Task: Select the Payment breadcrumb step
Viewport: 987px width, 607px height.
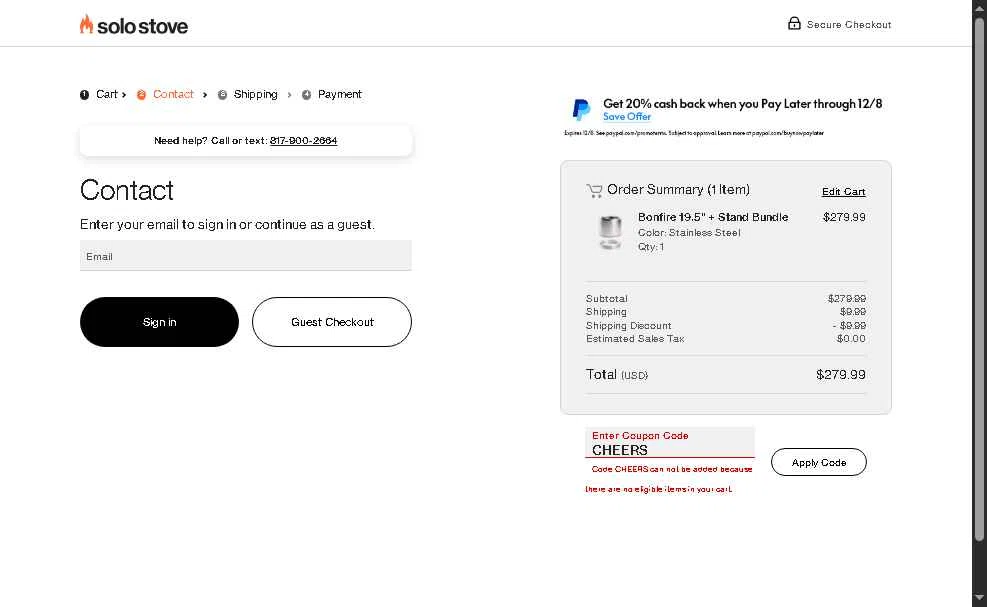Action: (340, 94)
